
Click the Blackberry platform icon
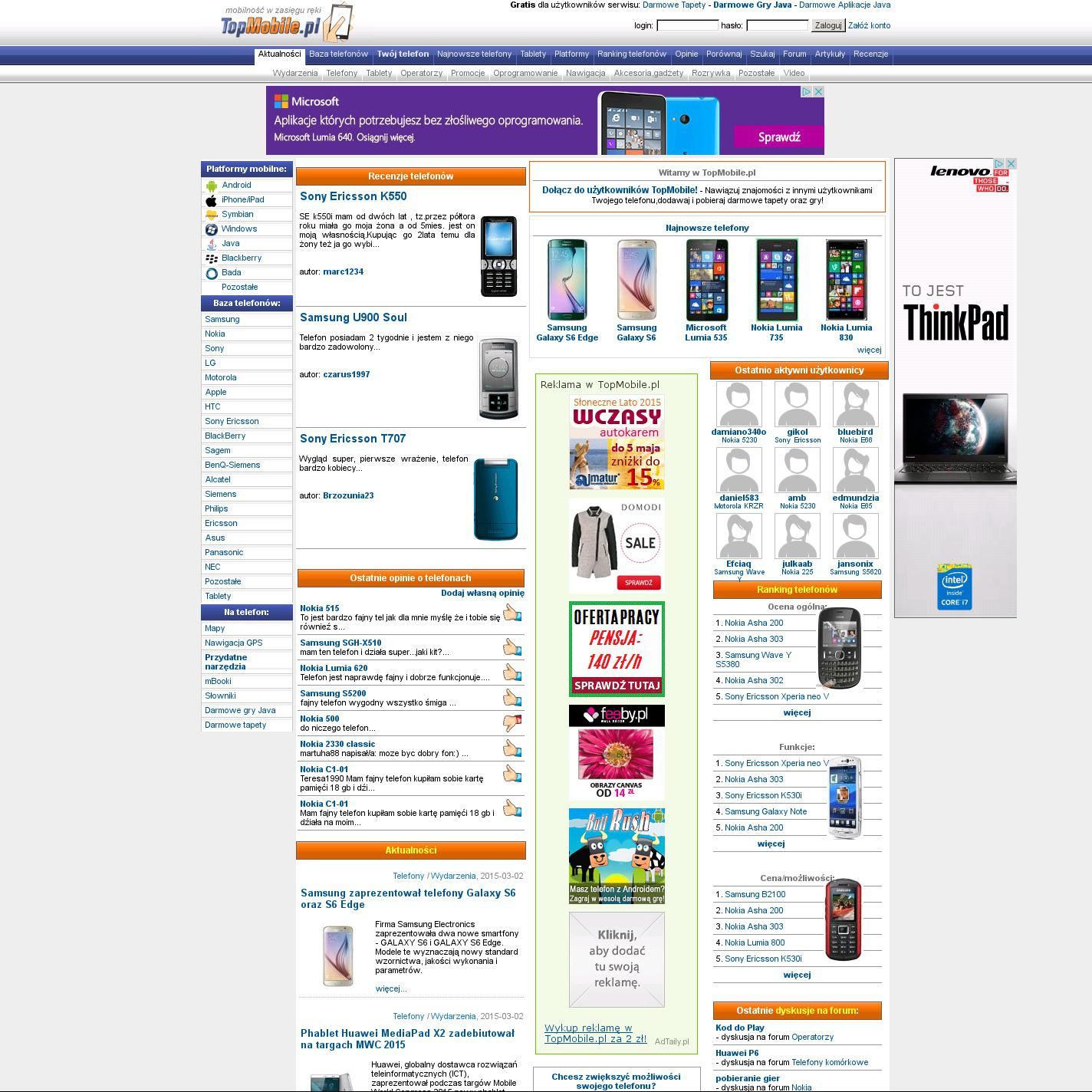click(212, 258)
